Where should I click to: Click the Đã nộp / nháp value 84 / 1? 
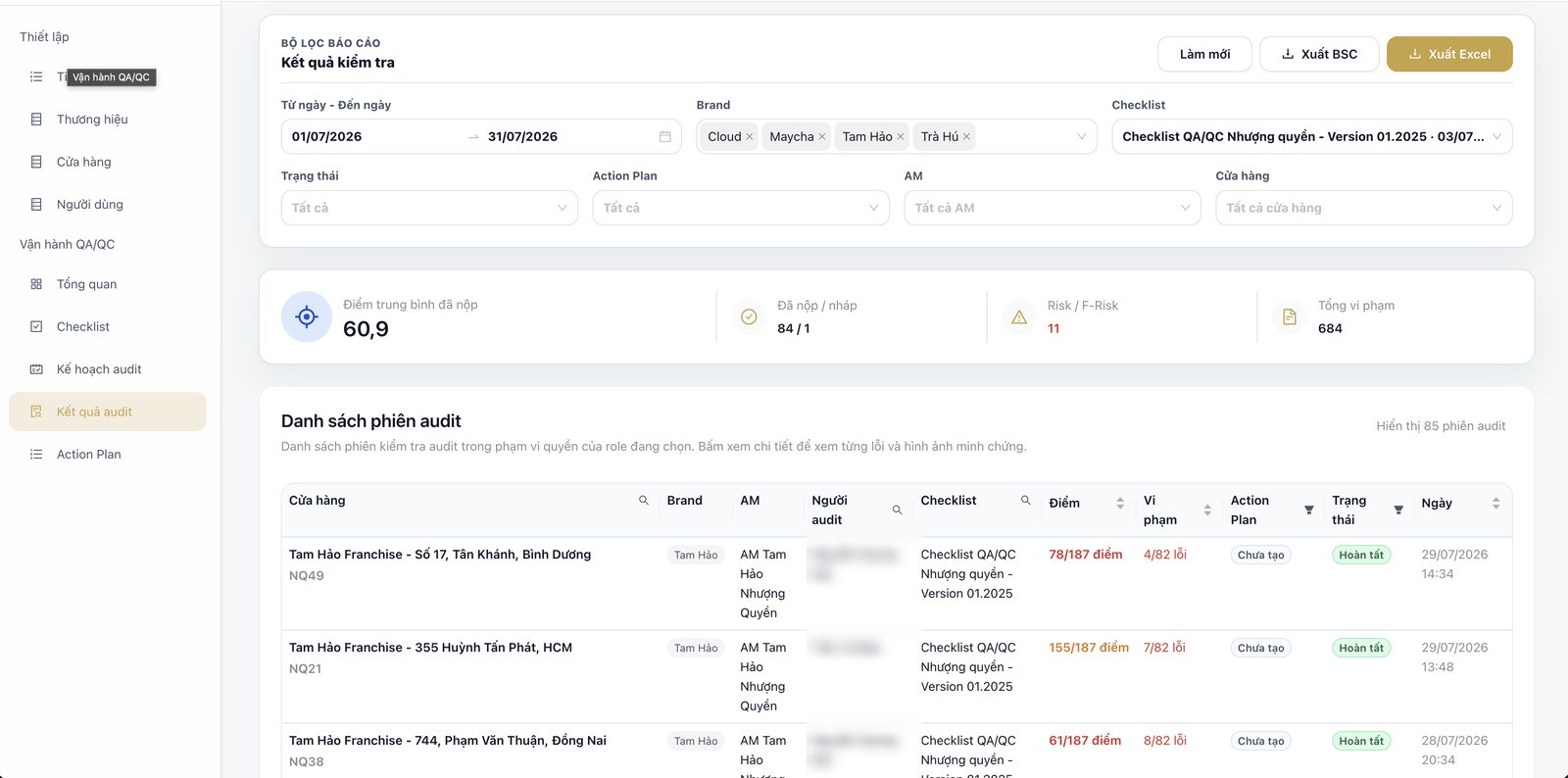coord(794,329)
